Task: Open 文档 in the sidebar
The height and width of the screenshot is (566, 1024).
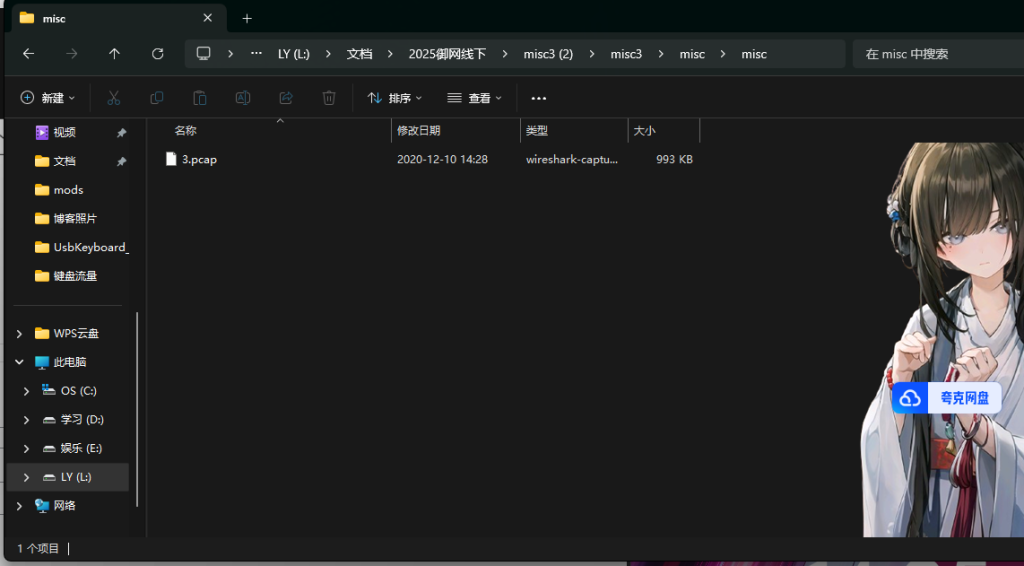Action: tap(65, 161)
